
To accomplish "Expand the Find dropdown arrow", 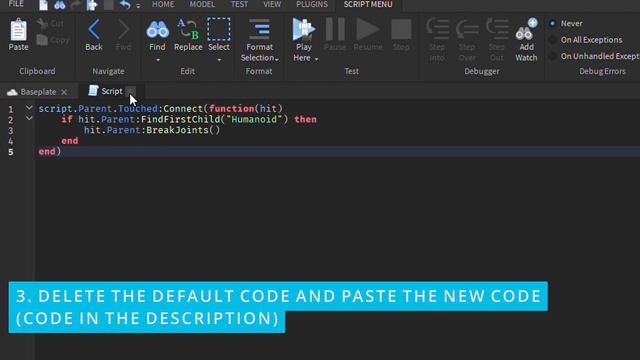I will (x=158, y=60).
